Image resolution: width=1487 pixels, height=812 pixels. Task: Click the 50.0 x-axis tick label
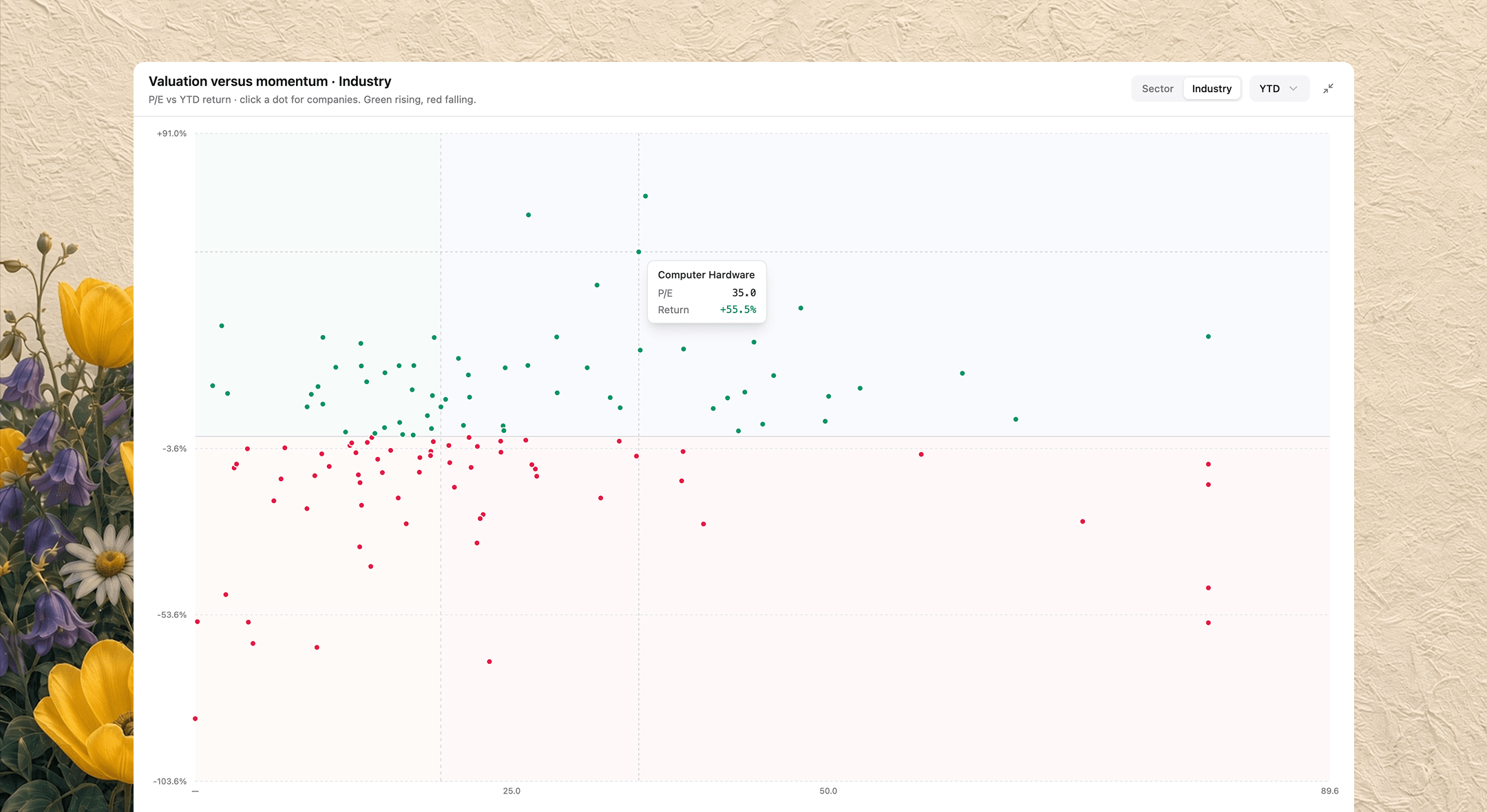pos(828,791)
